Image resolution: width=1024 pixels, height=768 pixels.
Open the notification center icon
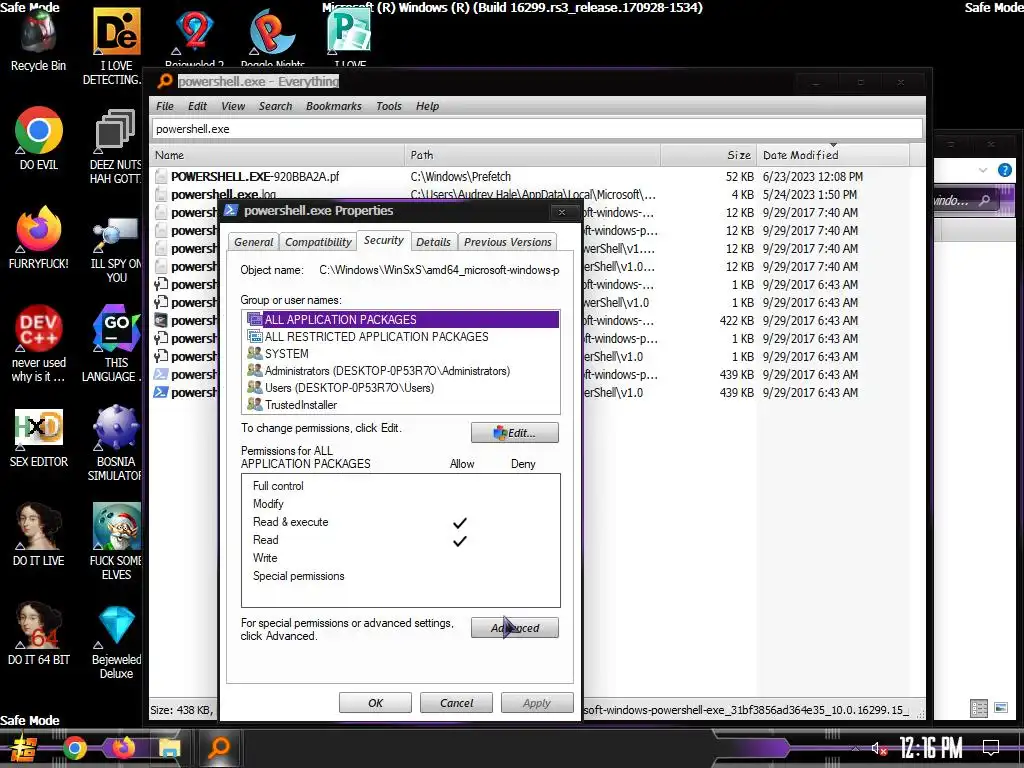(x=991, y=747)
